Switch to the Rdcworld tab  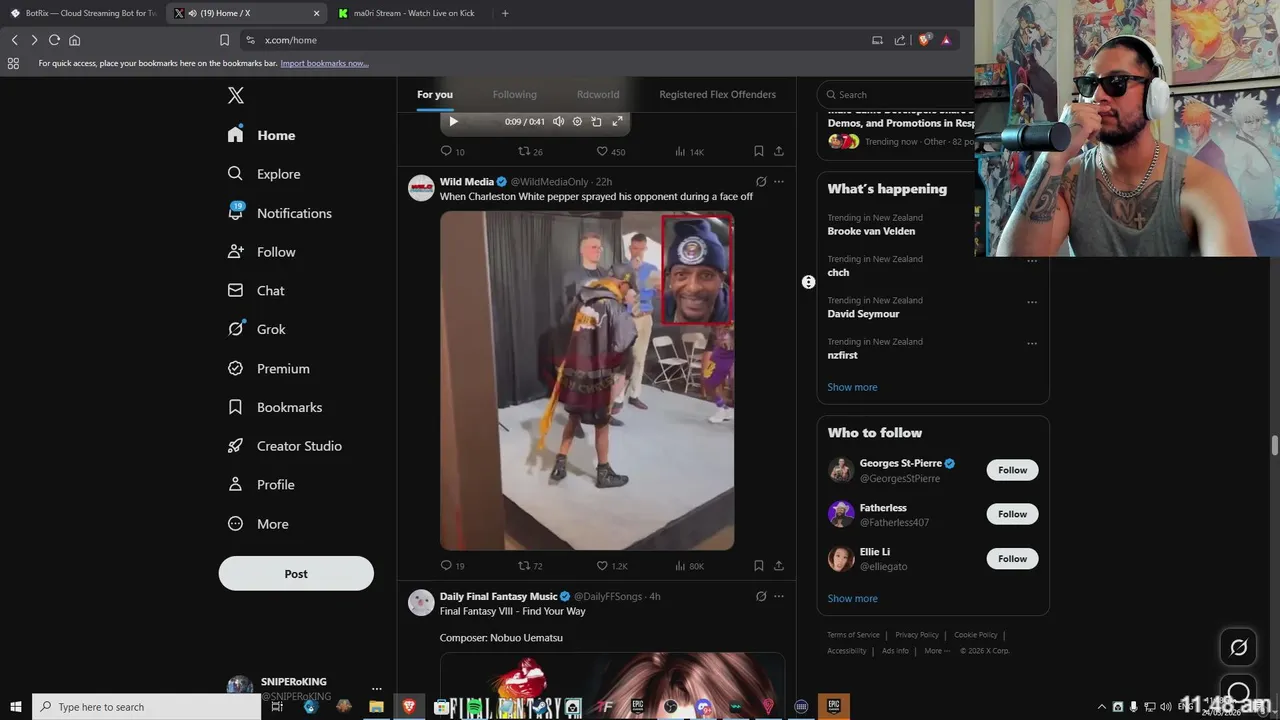598,94
